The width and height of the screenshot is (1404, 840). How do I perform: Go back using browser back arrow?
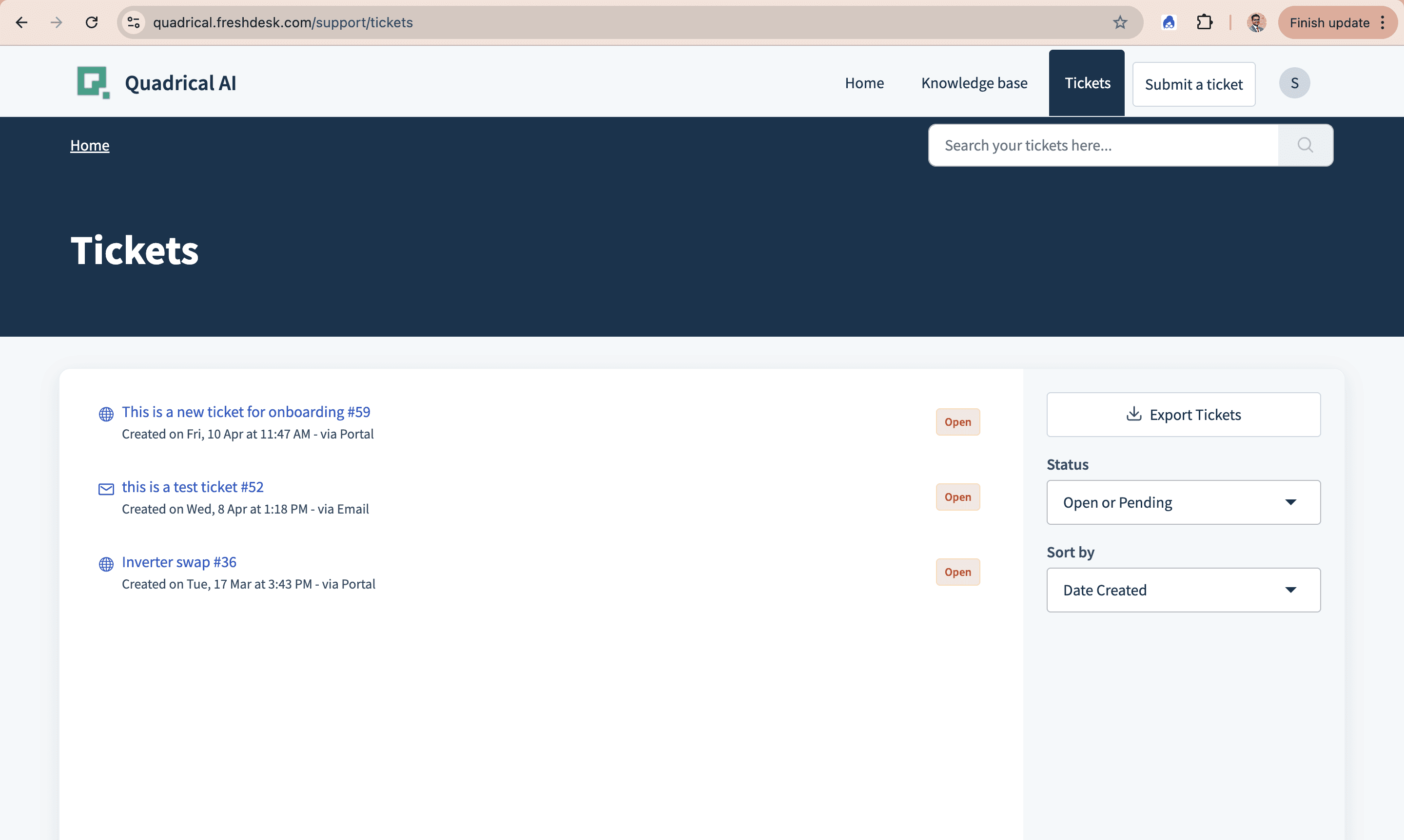[x=21, y=22]
